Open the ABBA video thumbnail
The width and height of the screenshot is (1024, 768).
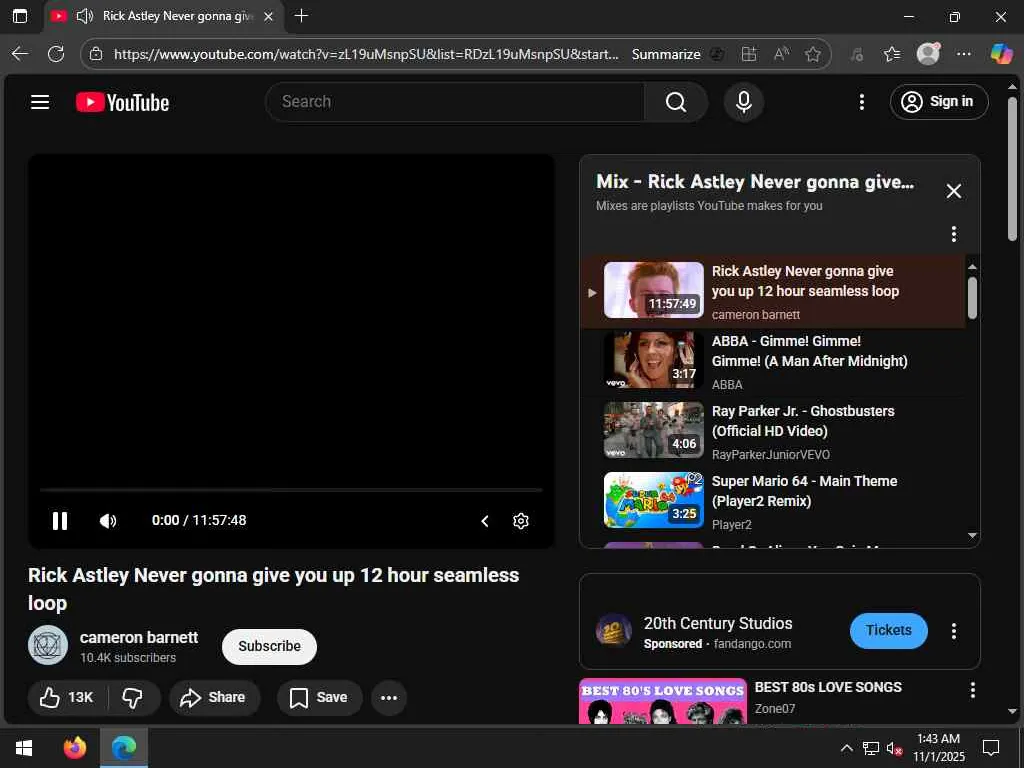[x=653, y=360]
